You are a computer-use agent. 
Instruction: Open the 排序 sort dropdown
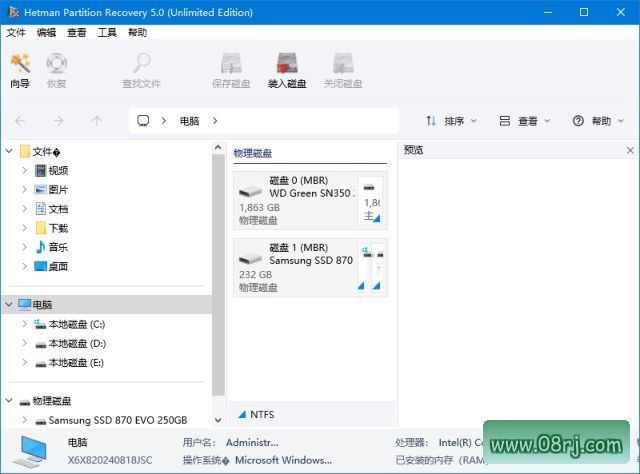pos(451,121)
